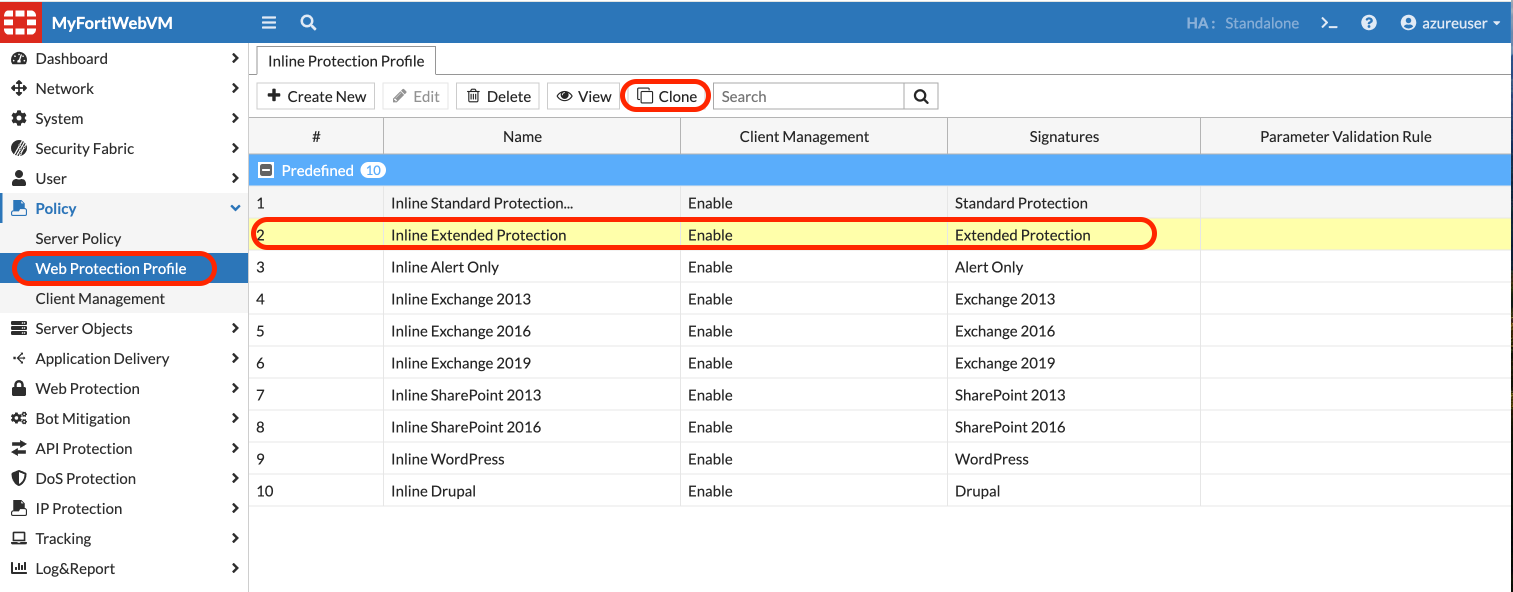The width and height of the screenshot is (1513, 592).
Task: Expand the Dashboard menu chevron
Action: tap(235, 59)
